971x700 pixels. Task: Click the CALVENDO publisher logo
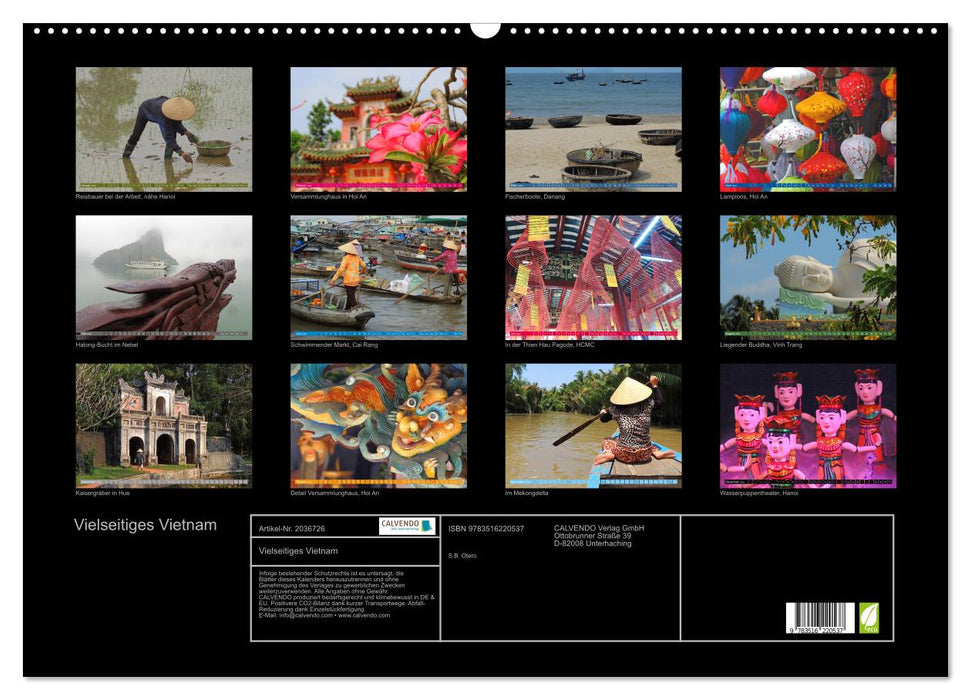click(406, 525)
